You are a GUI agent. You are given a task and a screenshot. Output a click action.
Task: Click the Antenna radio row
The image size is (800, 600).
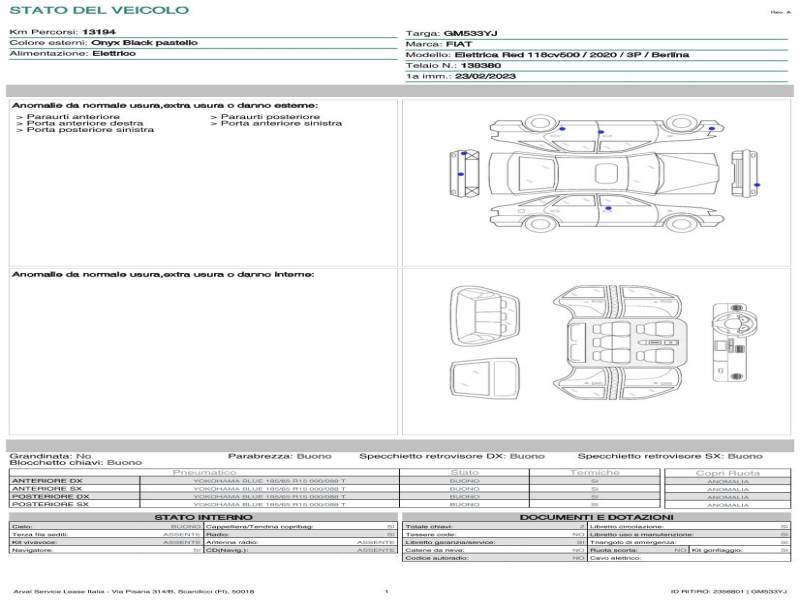(x=301, y=542)
